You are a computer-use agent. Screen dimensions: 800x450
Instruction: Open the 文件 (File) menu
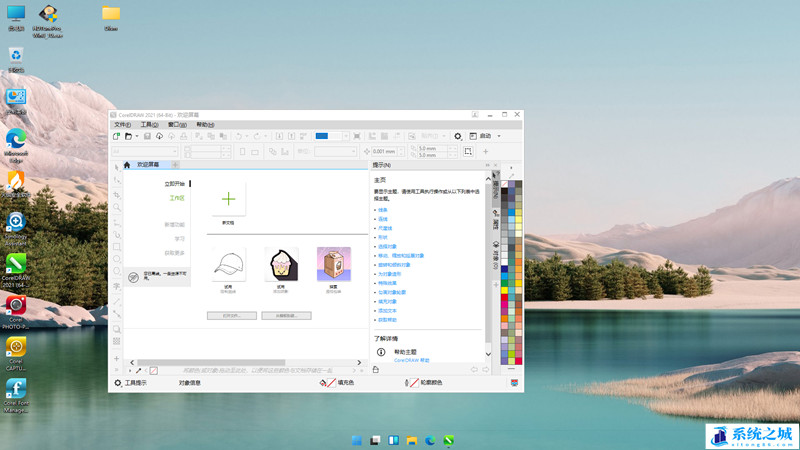(122, 125)
